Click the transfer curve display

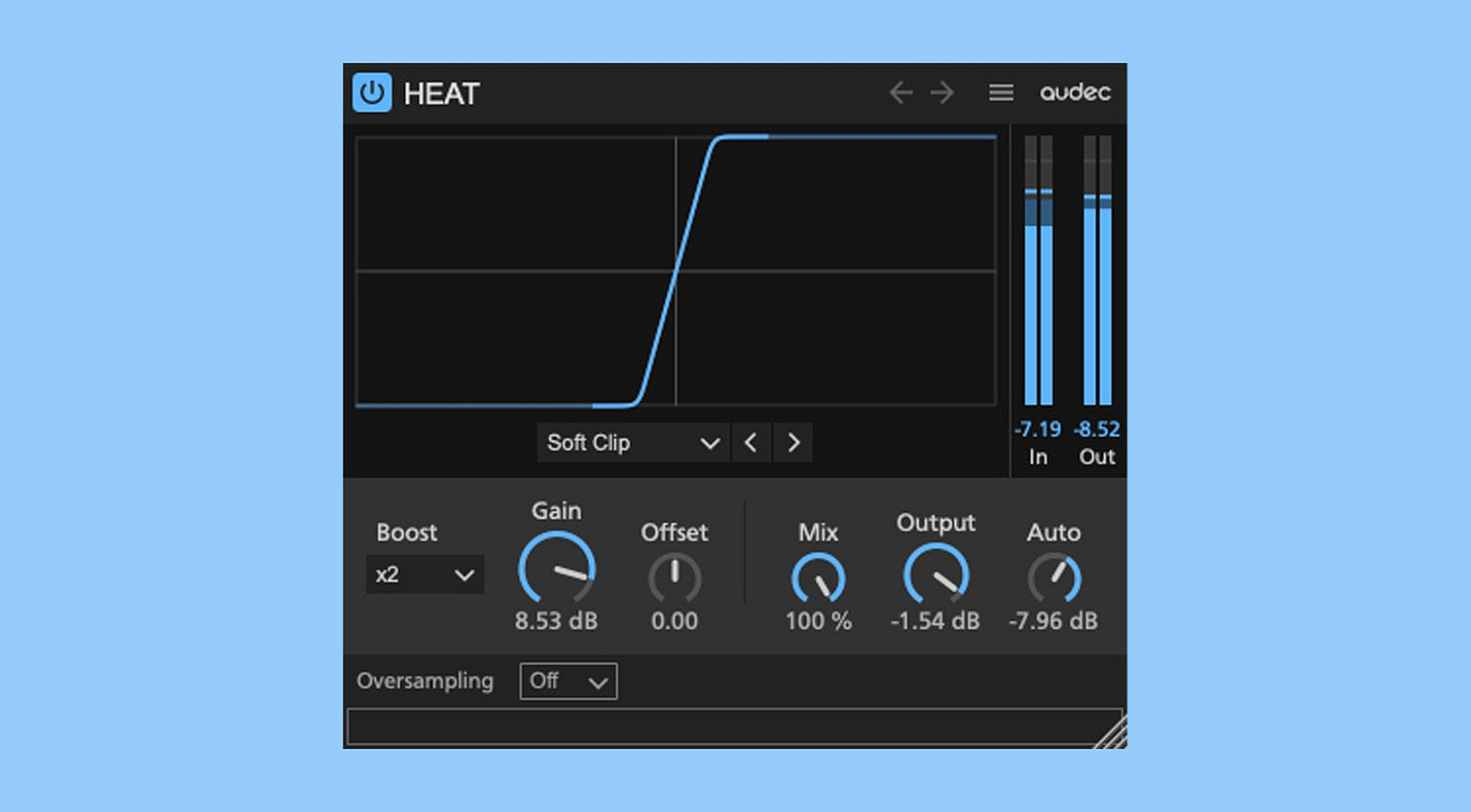pos(676,271)
